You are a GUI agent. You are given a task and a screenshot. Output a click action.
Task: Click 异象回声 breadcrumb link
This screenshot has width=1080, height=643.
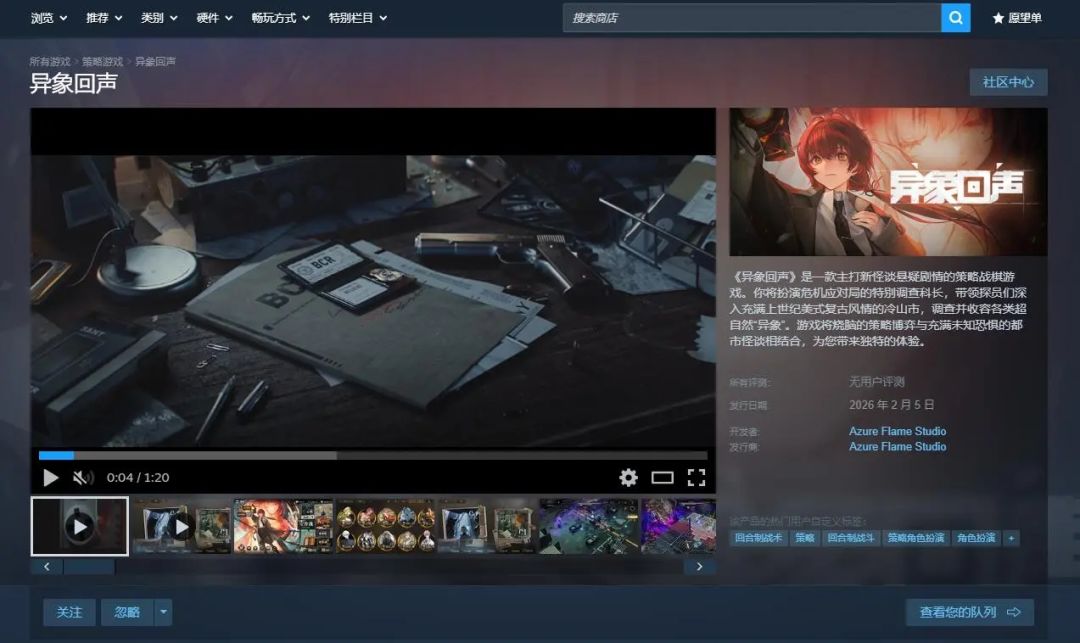[x=155, y=61]
